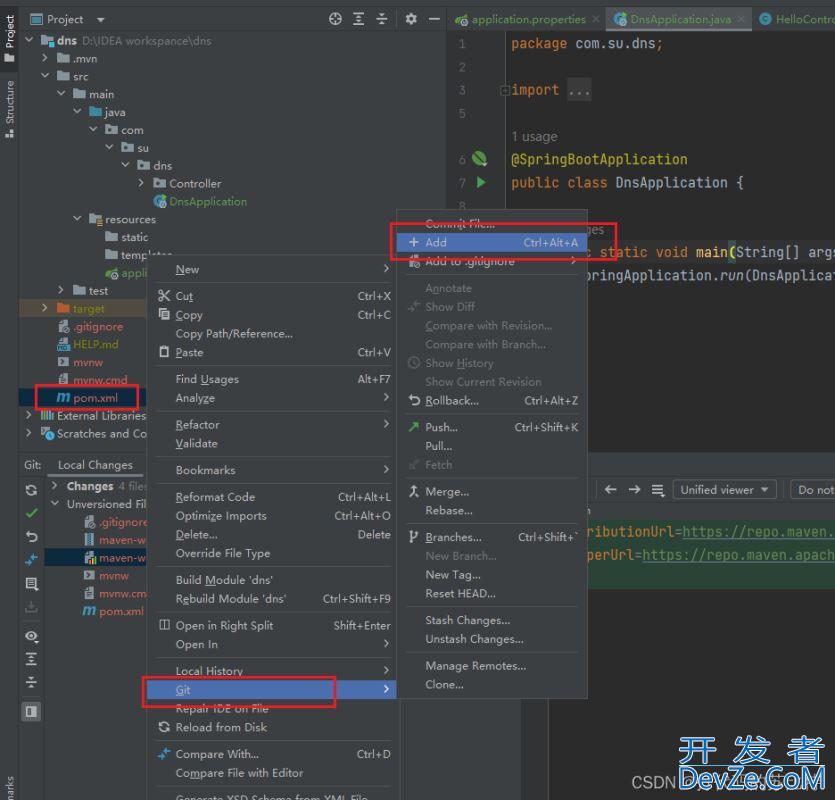Go to next difference arrow

coord(634,489)
